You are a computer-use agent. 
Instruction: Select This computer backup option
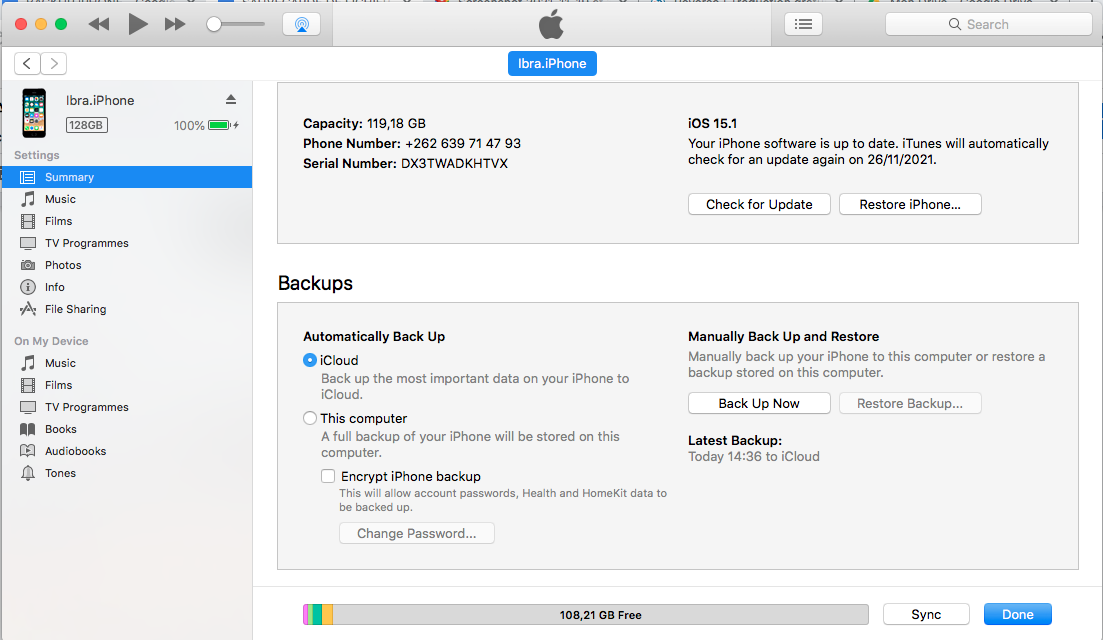point(310,418)
